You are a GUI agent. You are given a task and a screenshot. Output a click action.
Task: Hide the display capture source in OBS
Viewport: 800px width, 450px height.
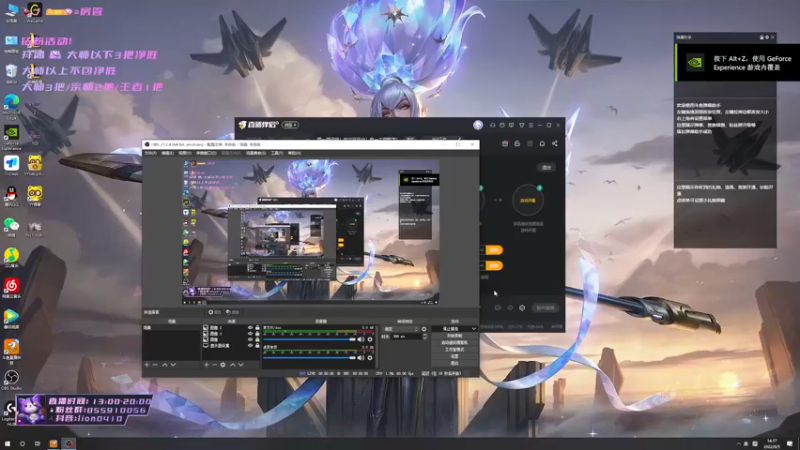click(250, 345)
